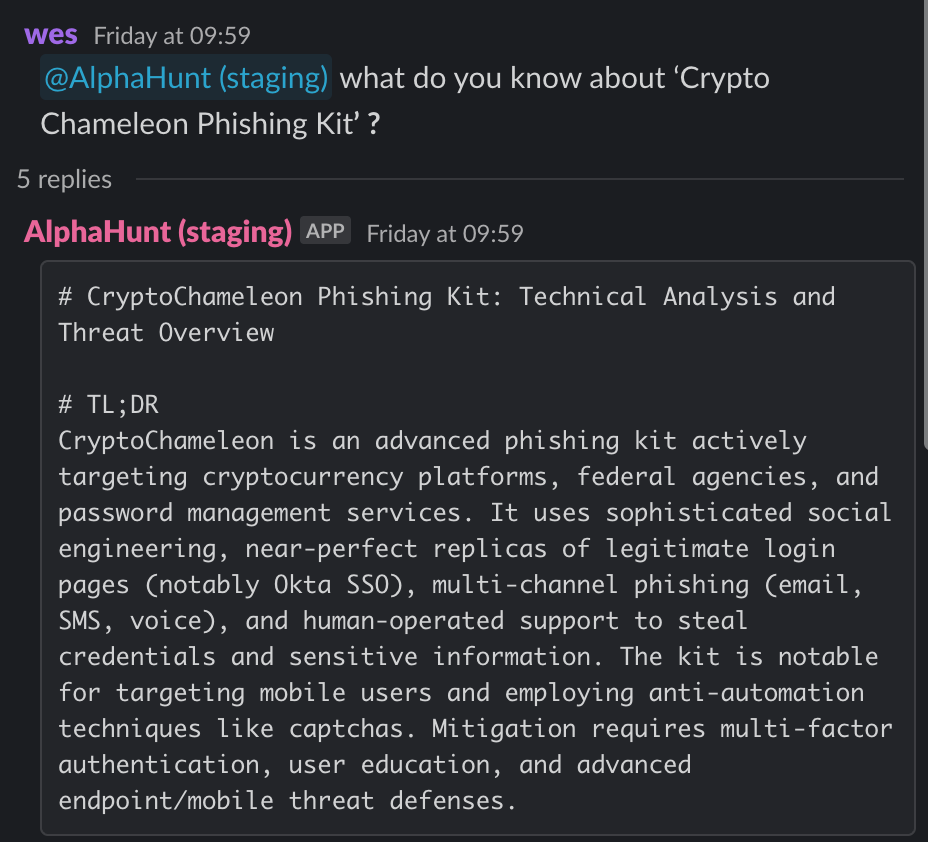Click 'human-operated support' in the code block

click(x=461, y=621)
